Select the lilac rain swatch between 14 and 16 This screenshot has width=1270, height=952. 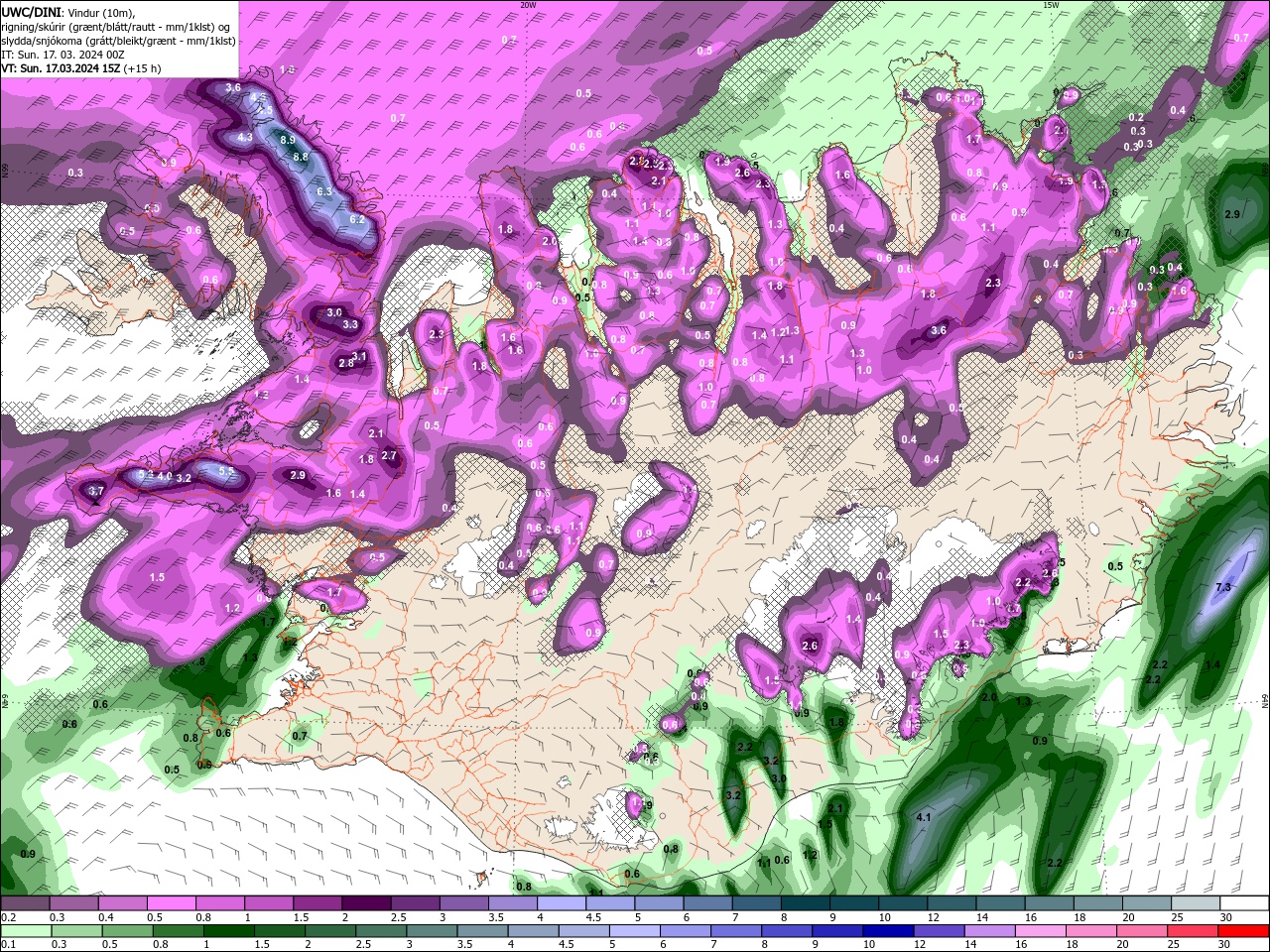point(990,931)
